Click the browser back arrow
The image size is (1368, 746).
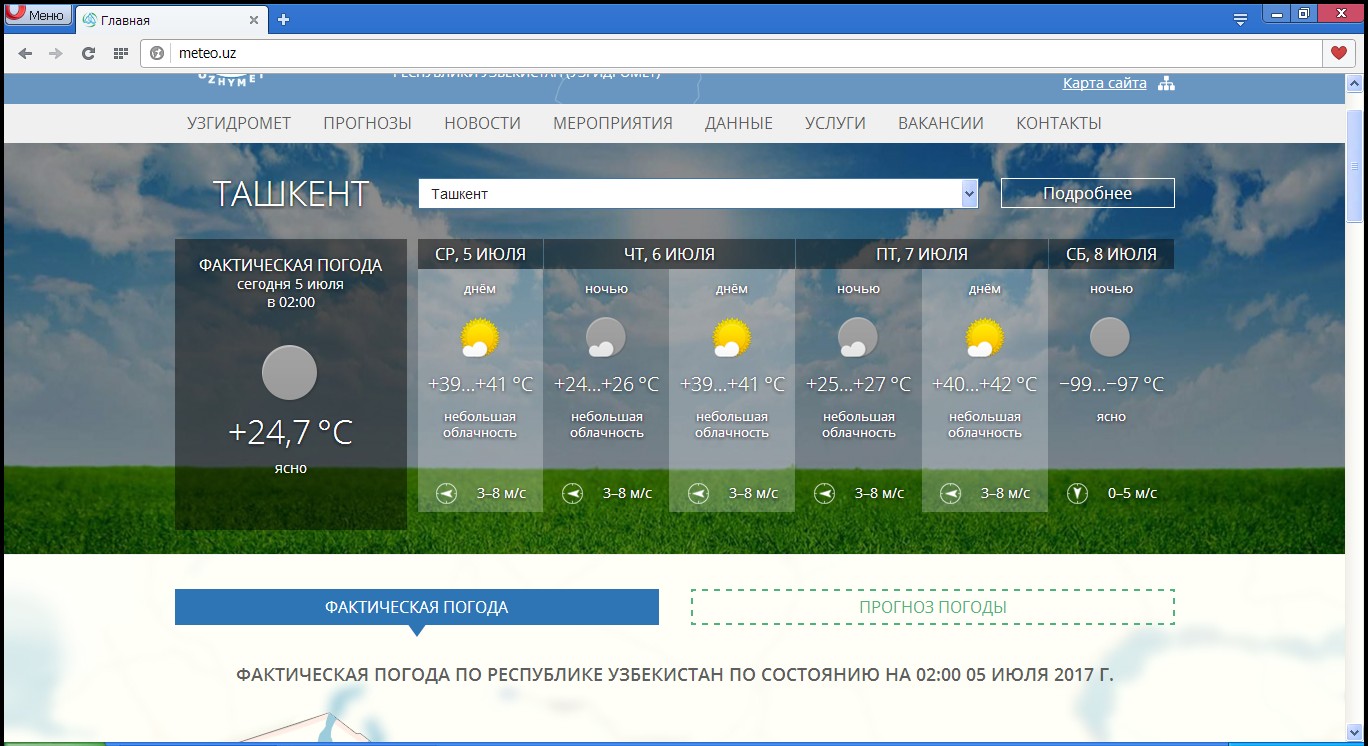point(25,53)
